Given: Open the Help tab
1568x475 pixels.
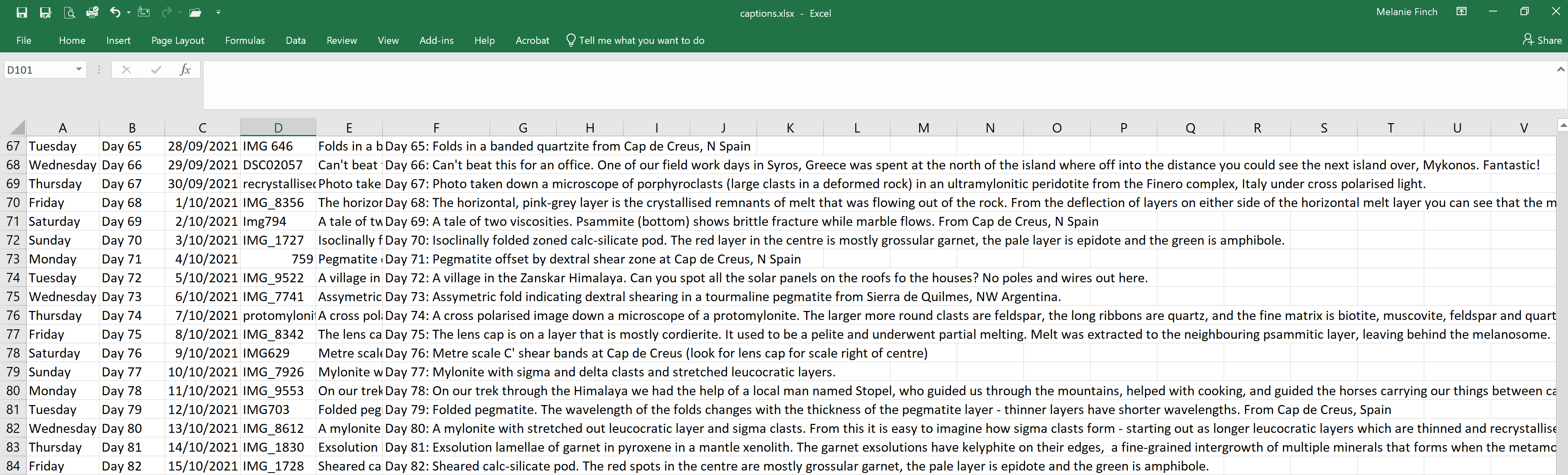Looking at the screenshot, I should coord(484,40).
